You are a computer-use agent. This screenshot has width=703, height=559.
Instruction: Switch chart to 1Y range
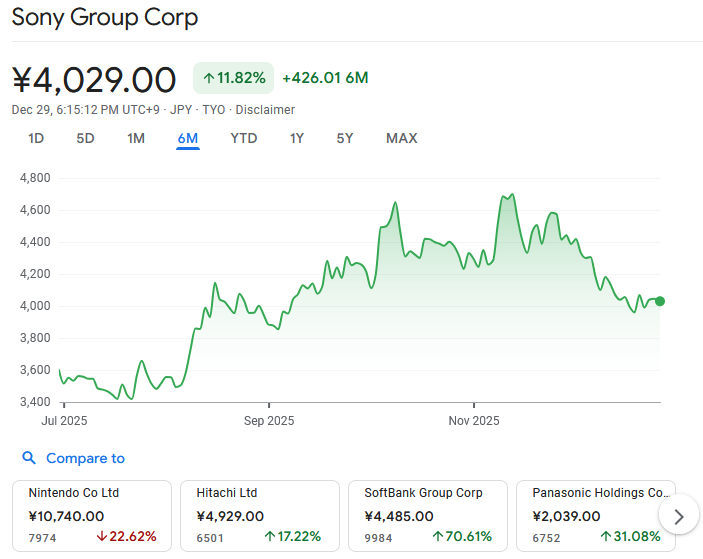[297, 139]
